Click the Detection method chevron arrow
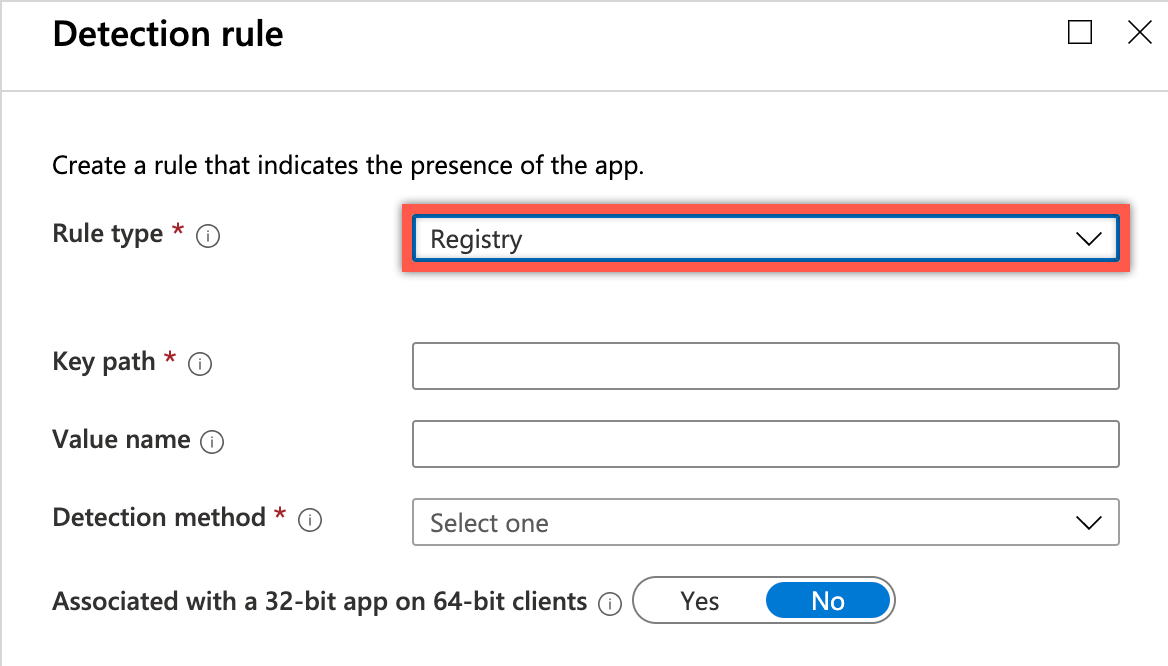Viewport: 1168px width, 666px height. click(x=1088, y=523)
